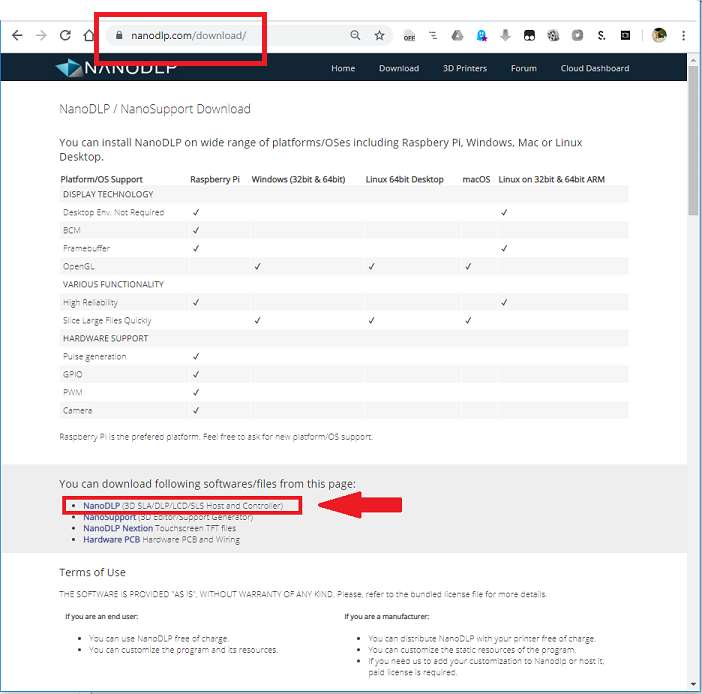This screenshot has height=694, width=702.
Task: Click the 'Camera' row label
Action: point(77,410)
